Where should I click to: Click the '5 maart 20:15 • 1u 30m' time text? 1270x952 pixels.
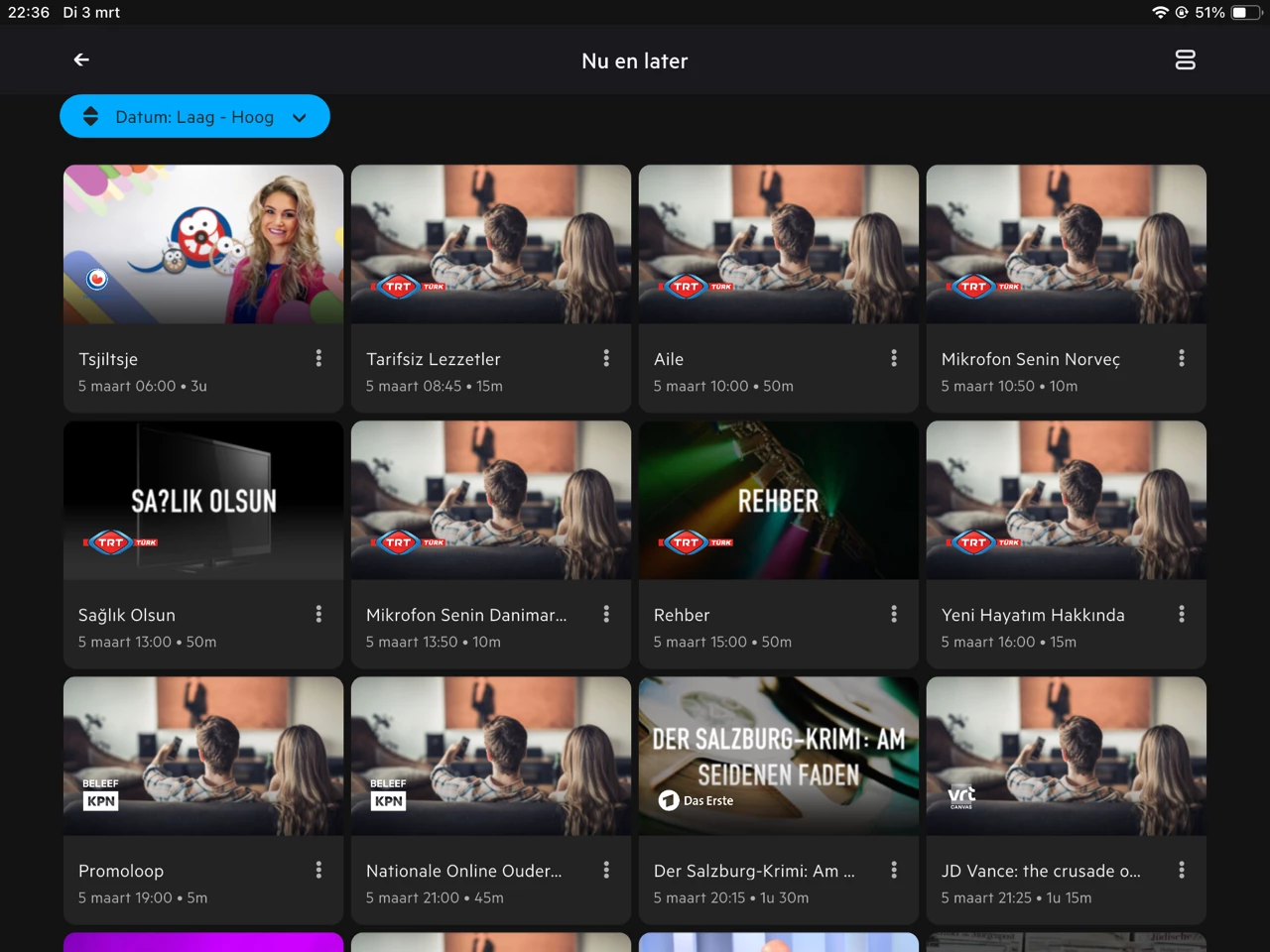coord(731,897)
